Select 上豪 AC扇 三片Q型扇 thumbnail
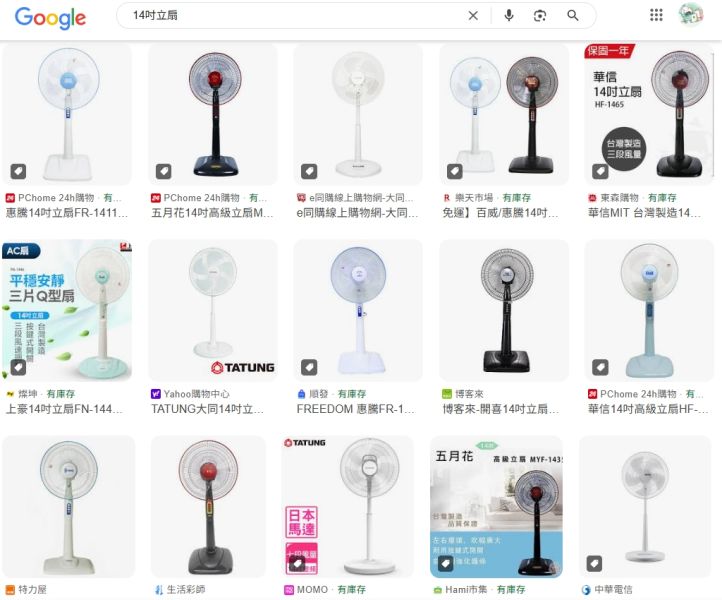This screenshot has width=722, height=600. [67, 310]
